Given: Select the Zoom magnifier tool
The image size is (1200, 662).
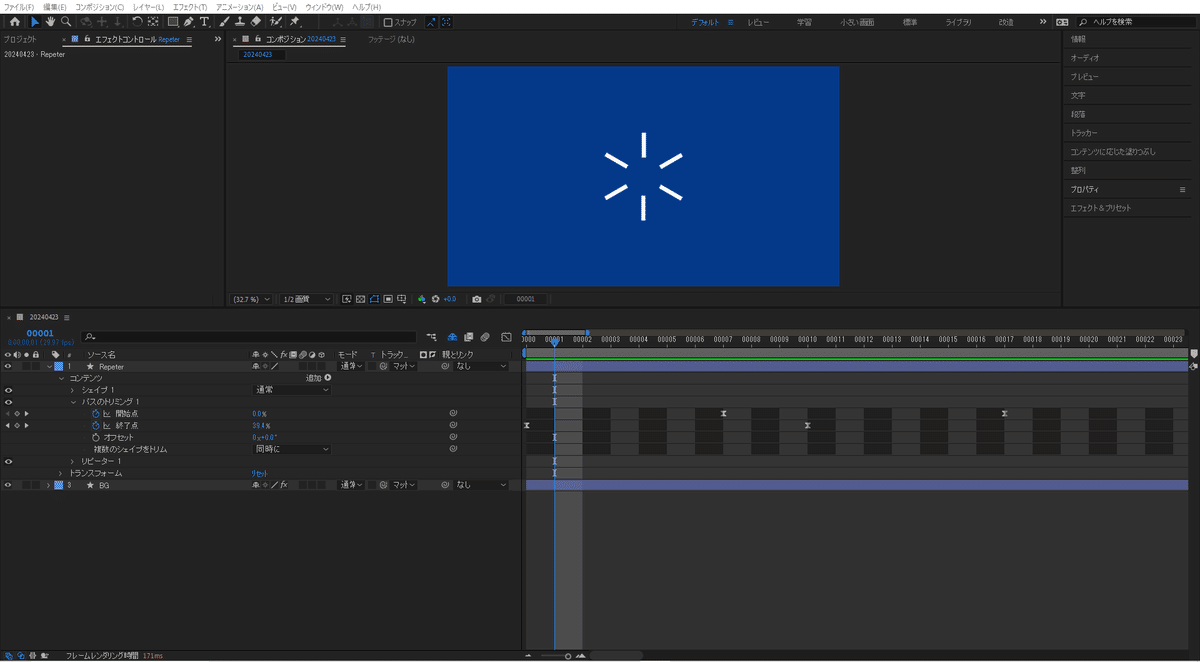Looking at the screenshot, I should tap(66, 21).
